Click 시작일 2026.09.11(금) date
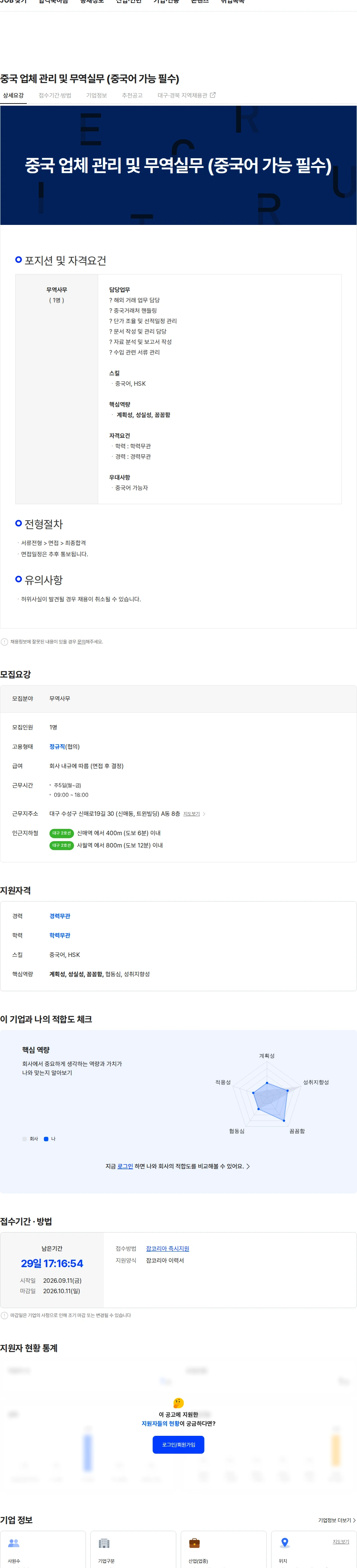357x1568 pixels. coord(62,1281)
